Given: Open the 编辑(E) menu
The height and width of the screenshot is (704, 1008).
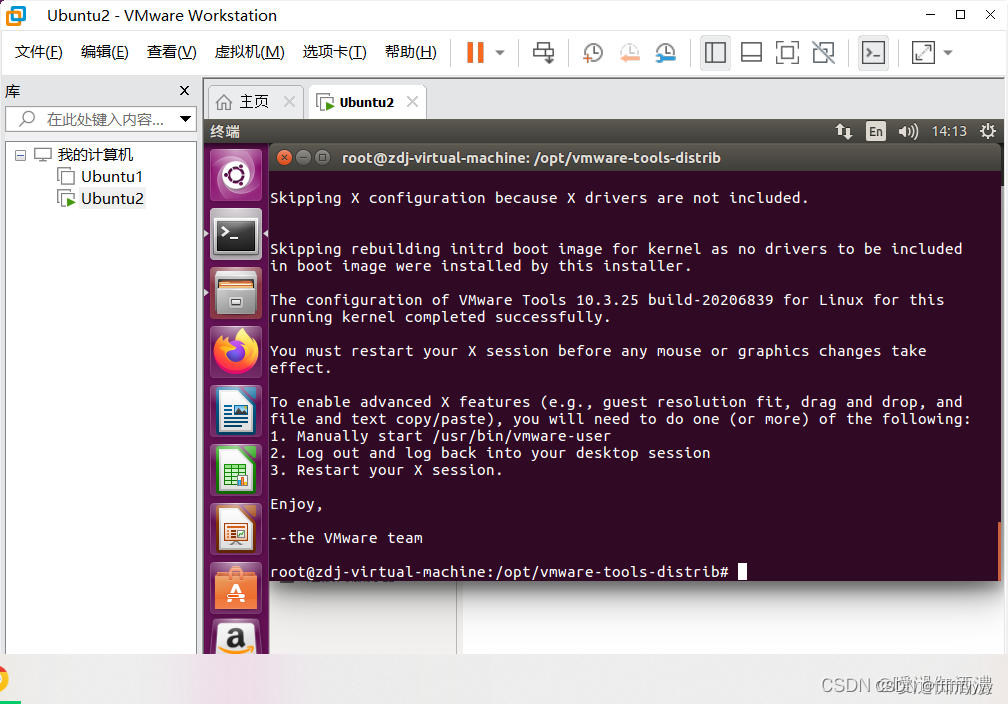Looking at the screenshot, I should (x=105, y=52).
